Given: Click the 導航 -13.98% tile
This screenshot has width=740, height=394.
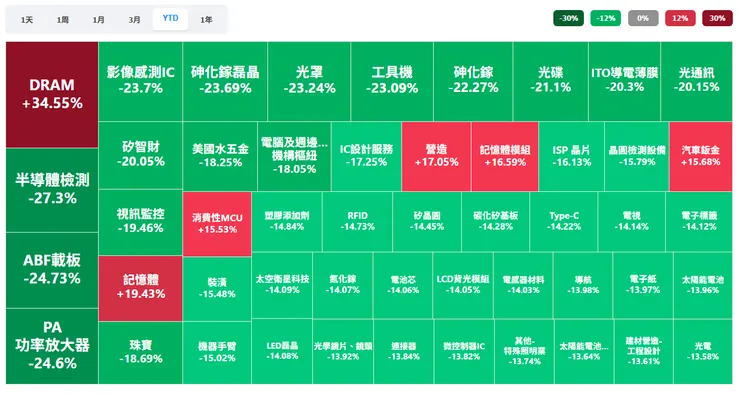Looking at the screenshot, I should pos(583,285).
